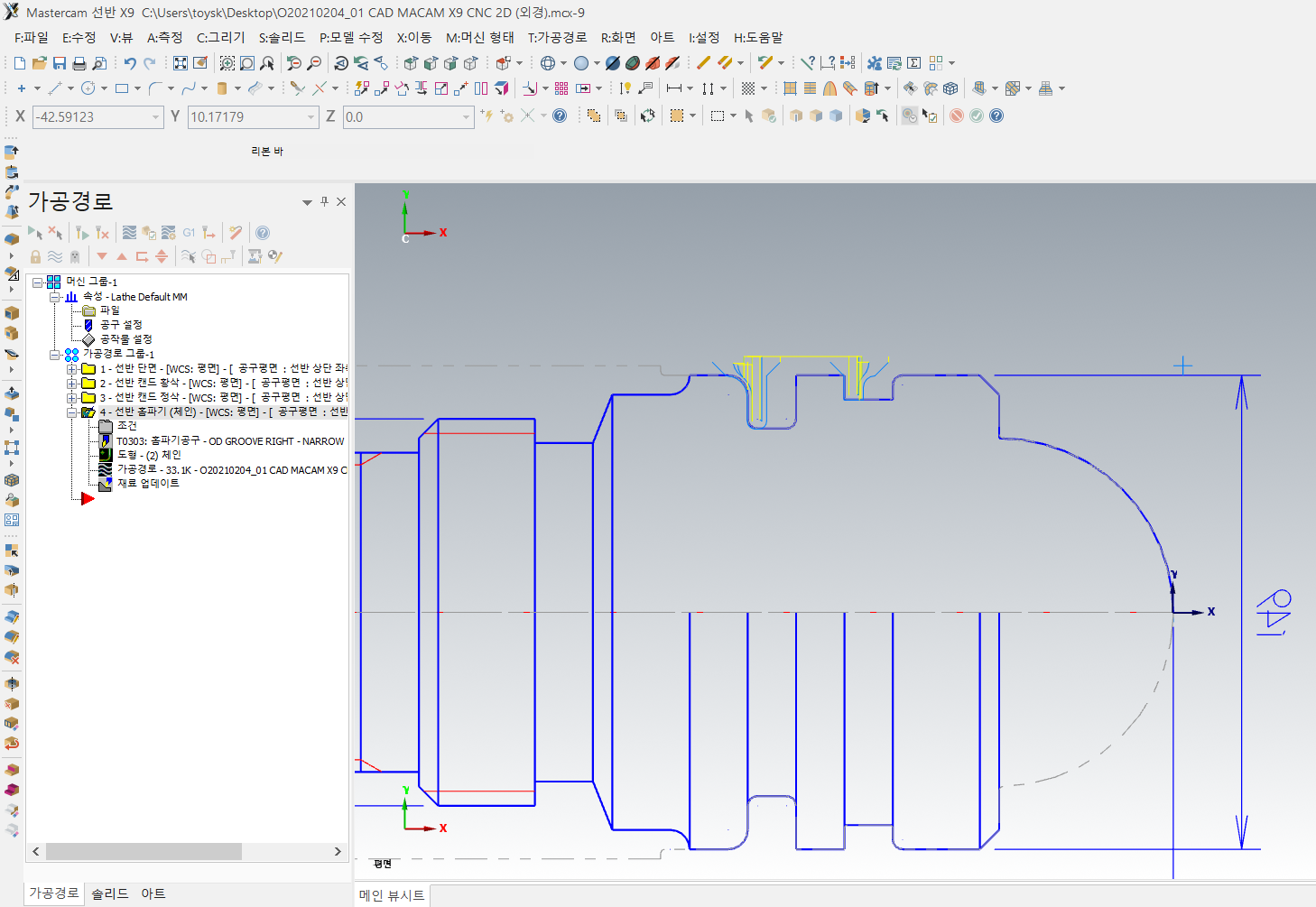Viewport: 1316px width, 907px height.
Task: Click the horizontal dimension icon
Action: pos(674,88)
